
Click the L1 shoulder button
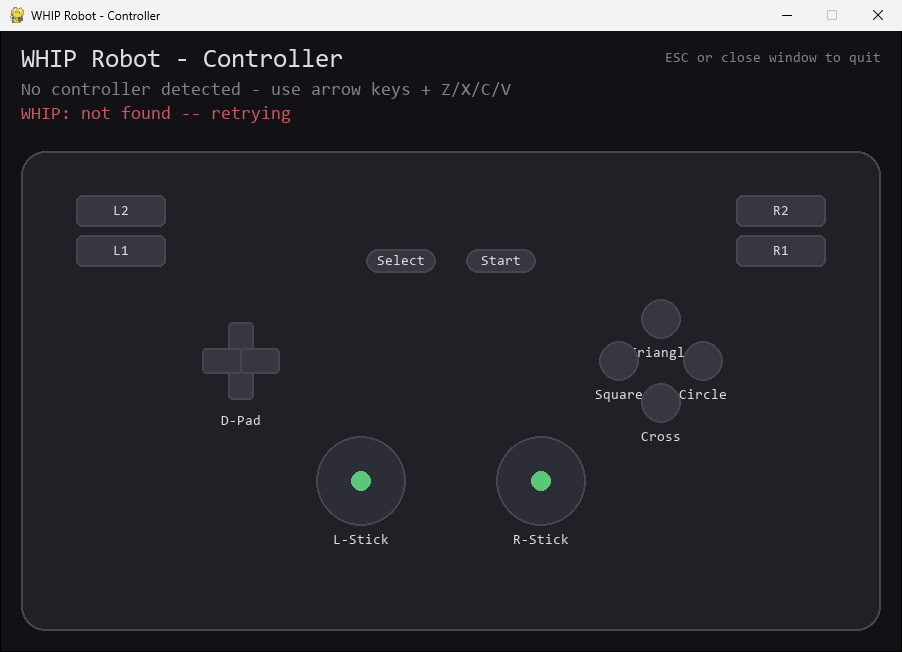[121, 251]
